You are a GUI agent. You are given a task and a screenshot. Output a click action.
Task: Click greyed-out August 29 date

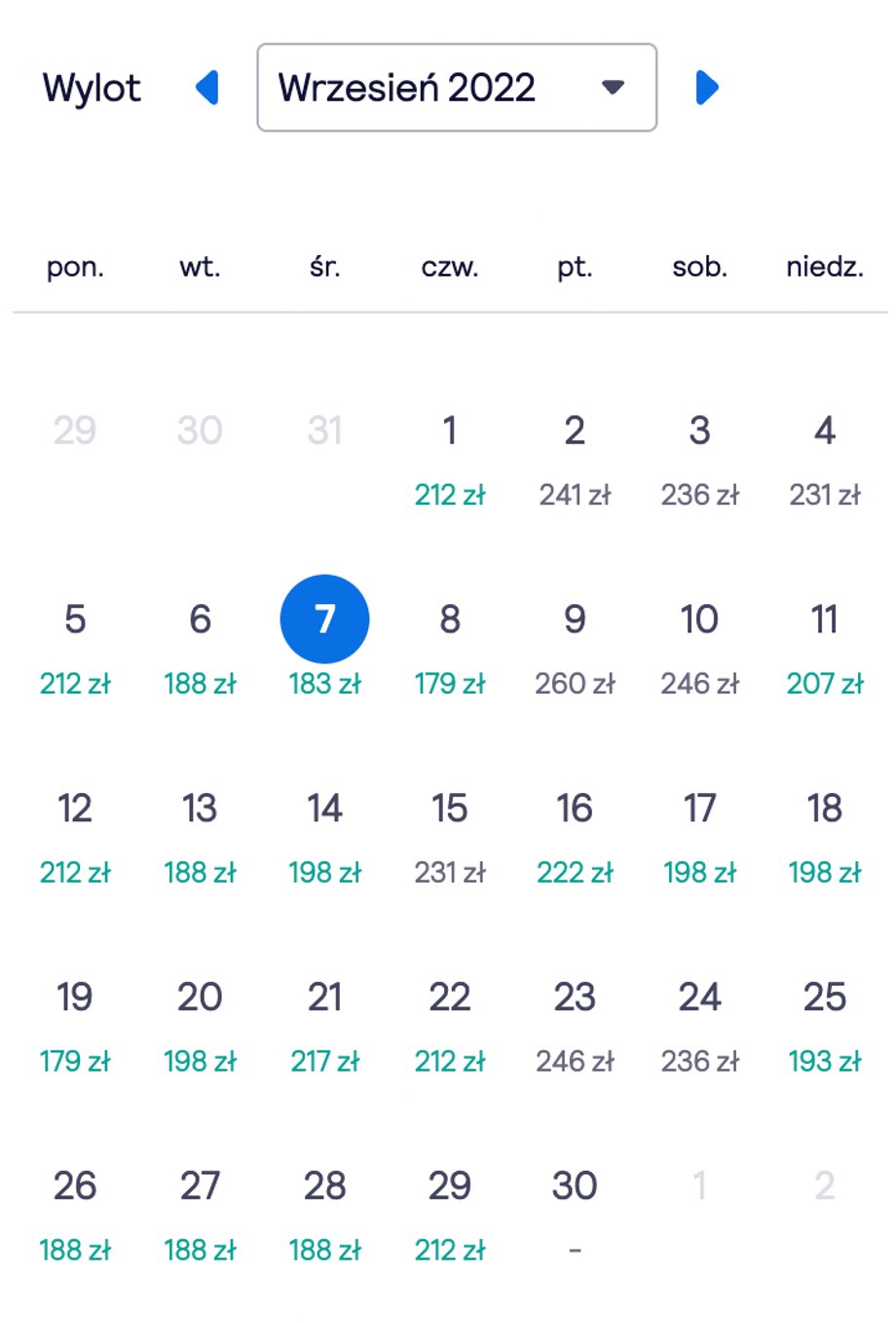coord(75,431)
